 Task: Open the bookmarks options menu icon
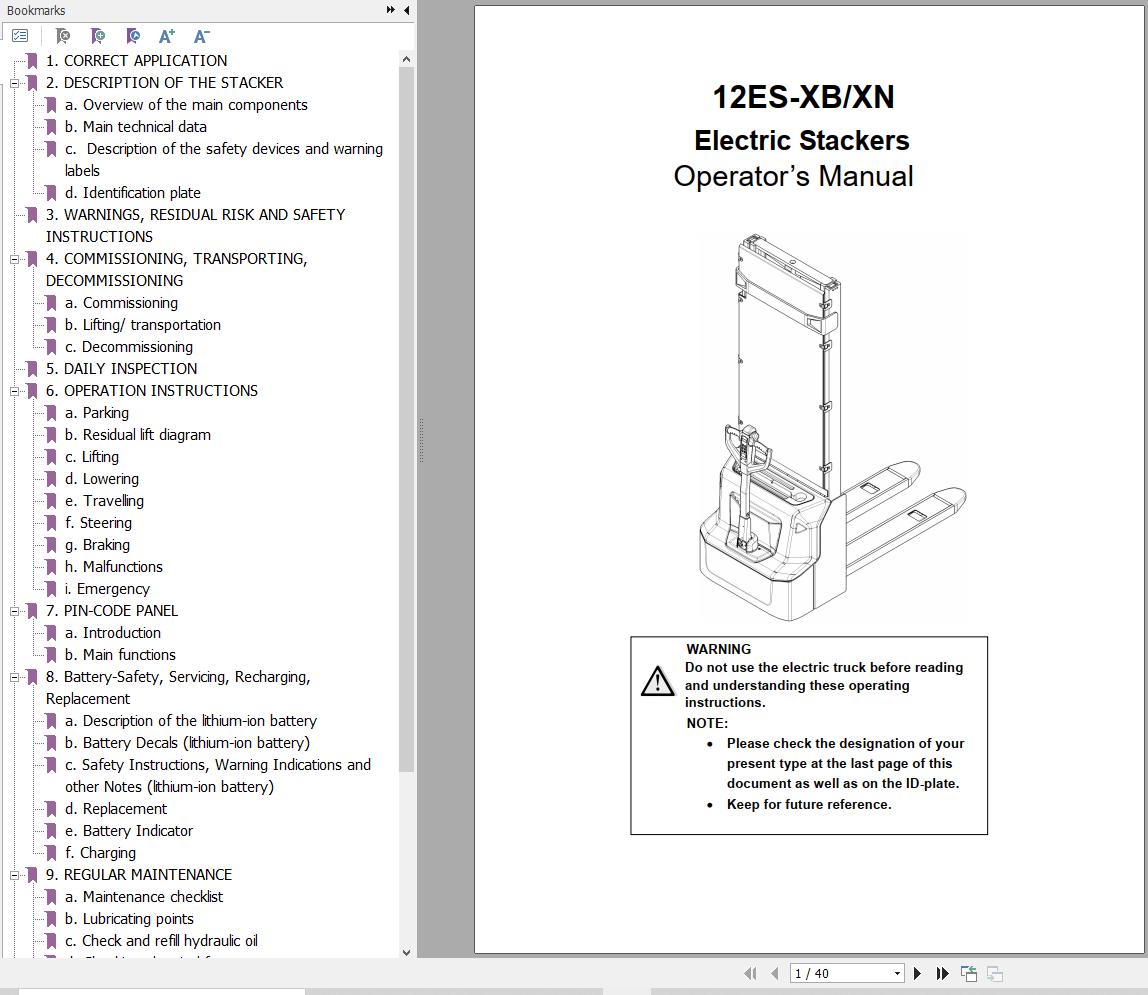[x=20, y=34]
